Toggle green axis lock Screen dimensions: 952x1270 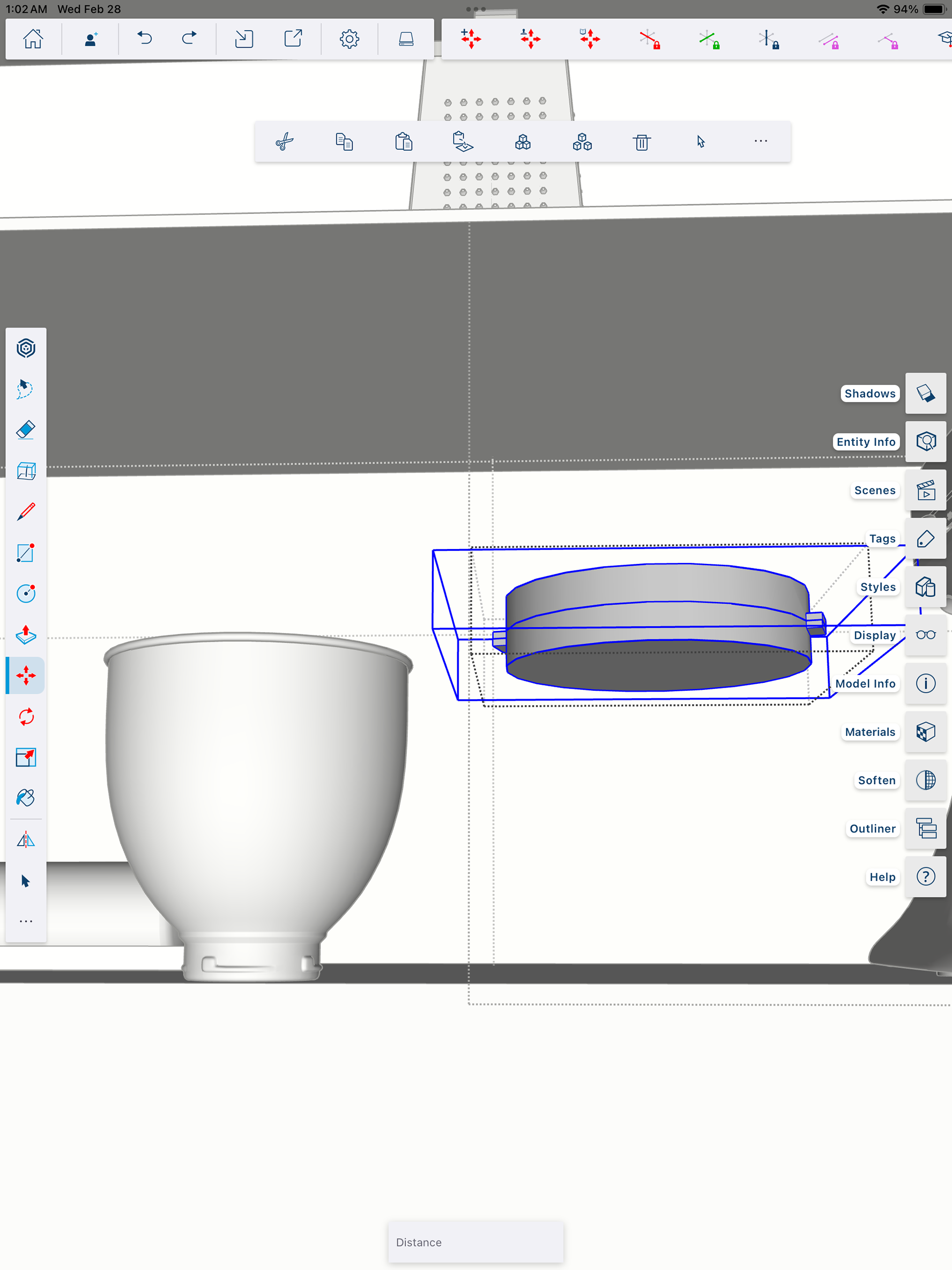710,39
